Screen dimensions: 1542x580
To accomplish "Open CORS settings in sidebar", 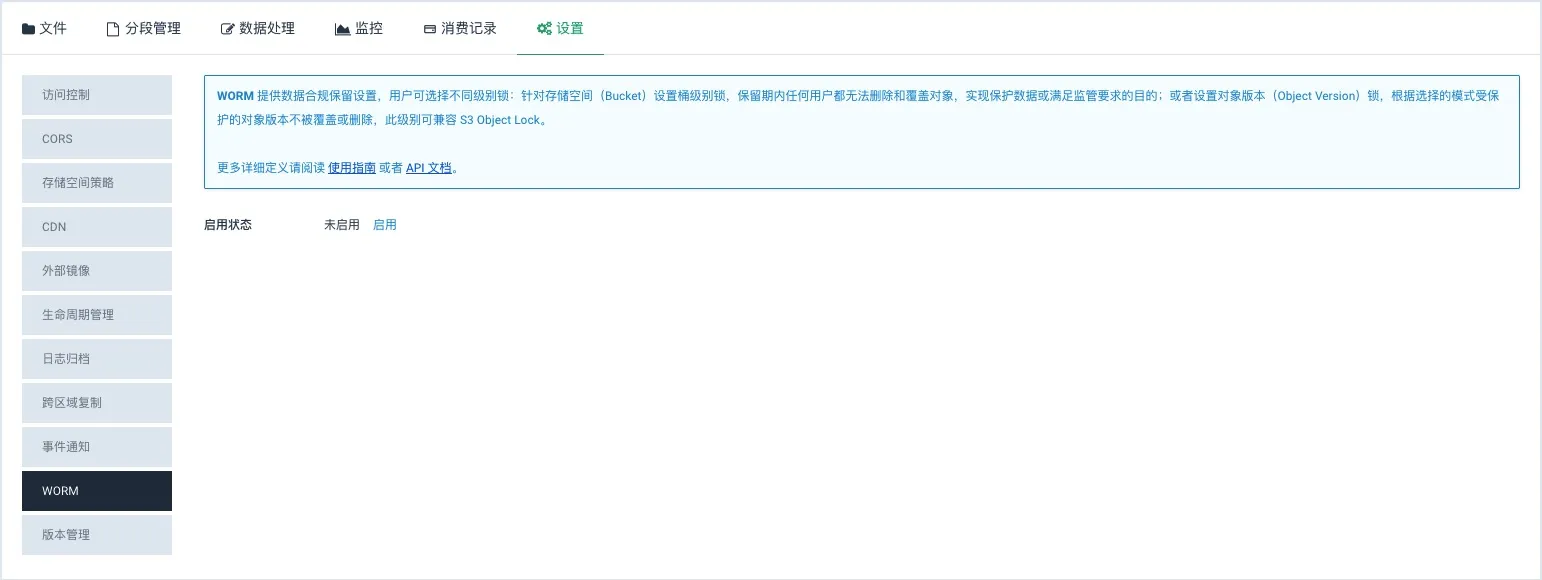I will [x=97, y=139].
